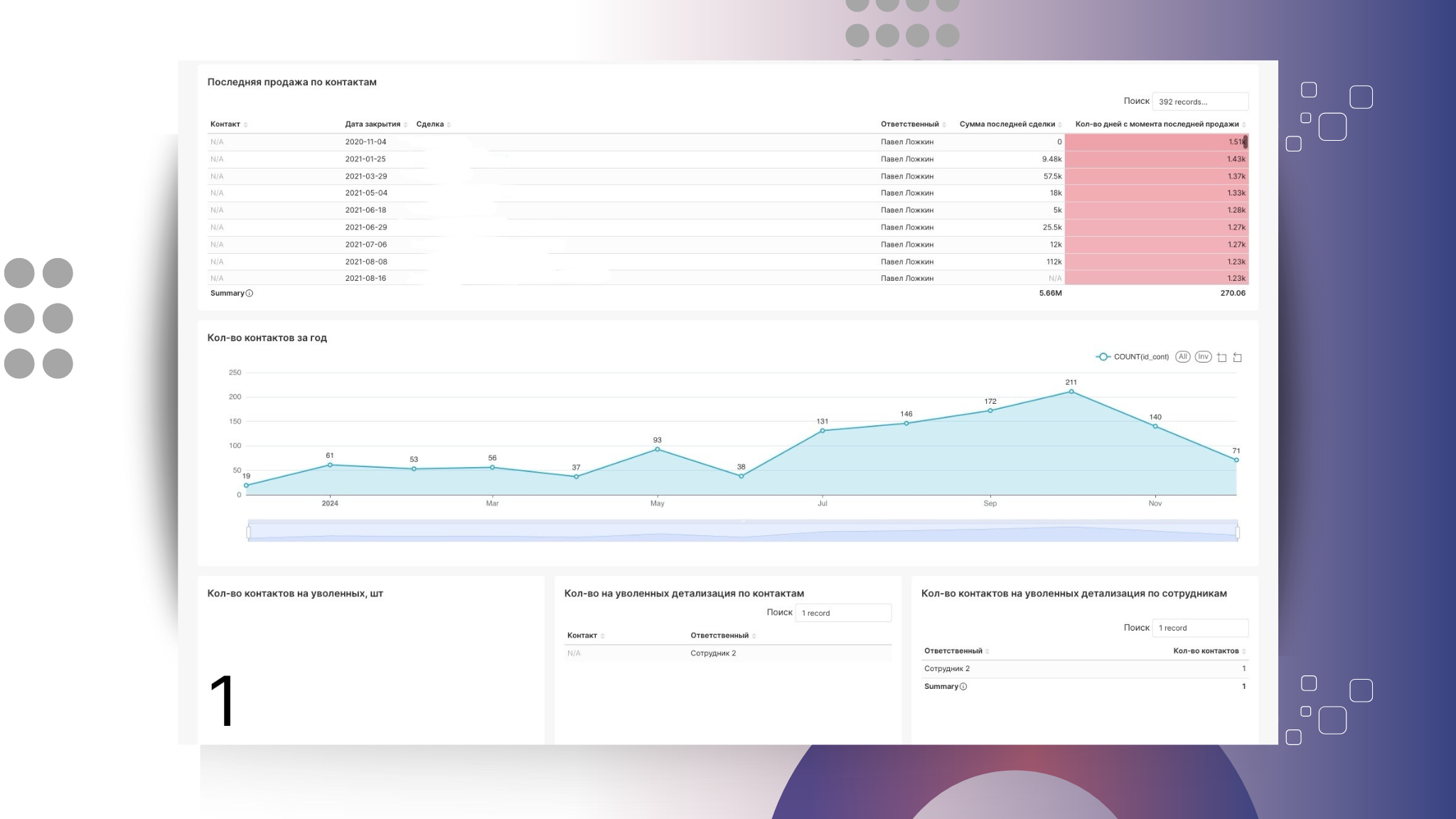Click the Ответственный header in contacts detail table
This screenshot has width=1456, height=819.
point(719,636)
